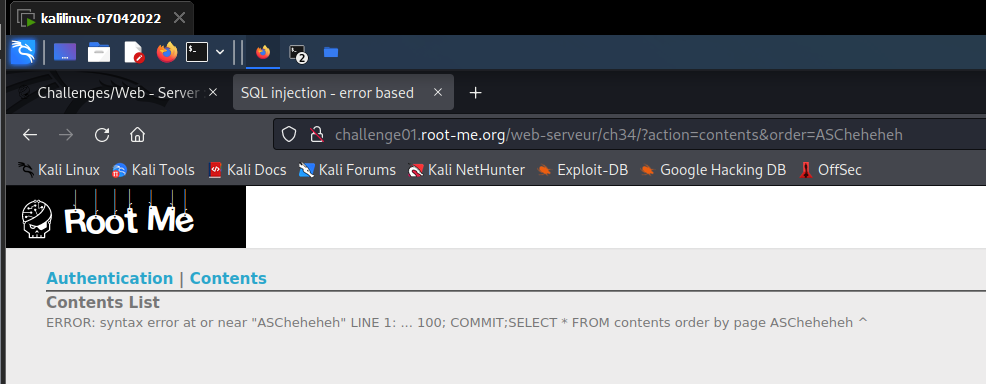
Task: Open a new browser tab with plus
Action: [476, 92]
